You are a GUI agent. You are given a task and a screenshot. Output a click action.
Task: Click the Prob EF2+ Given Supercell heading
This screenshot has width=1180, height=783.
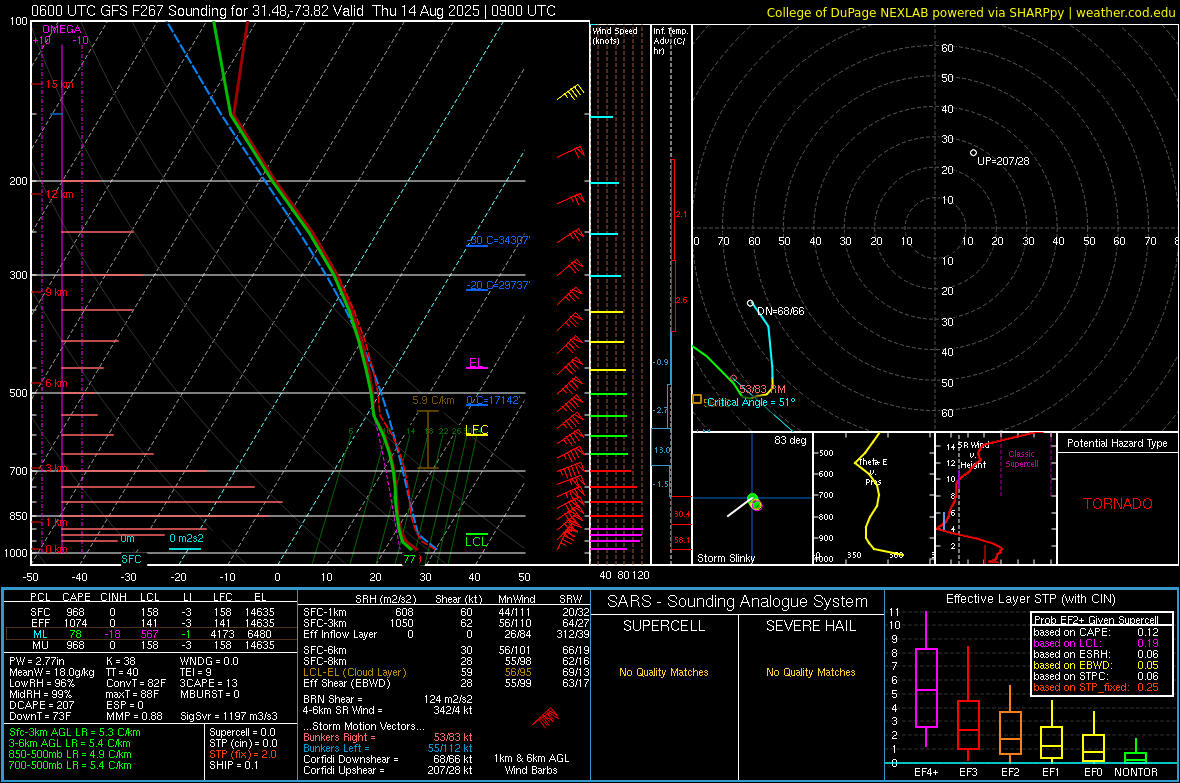tap(1096, 620)
